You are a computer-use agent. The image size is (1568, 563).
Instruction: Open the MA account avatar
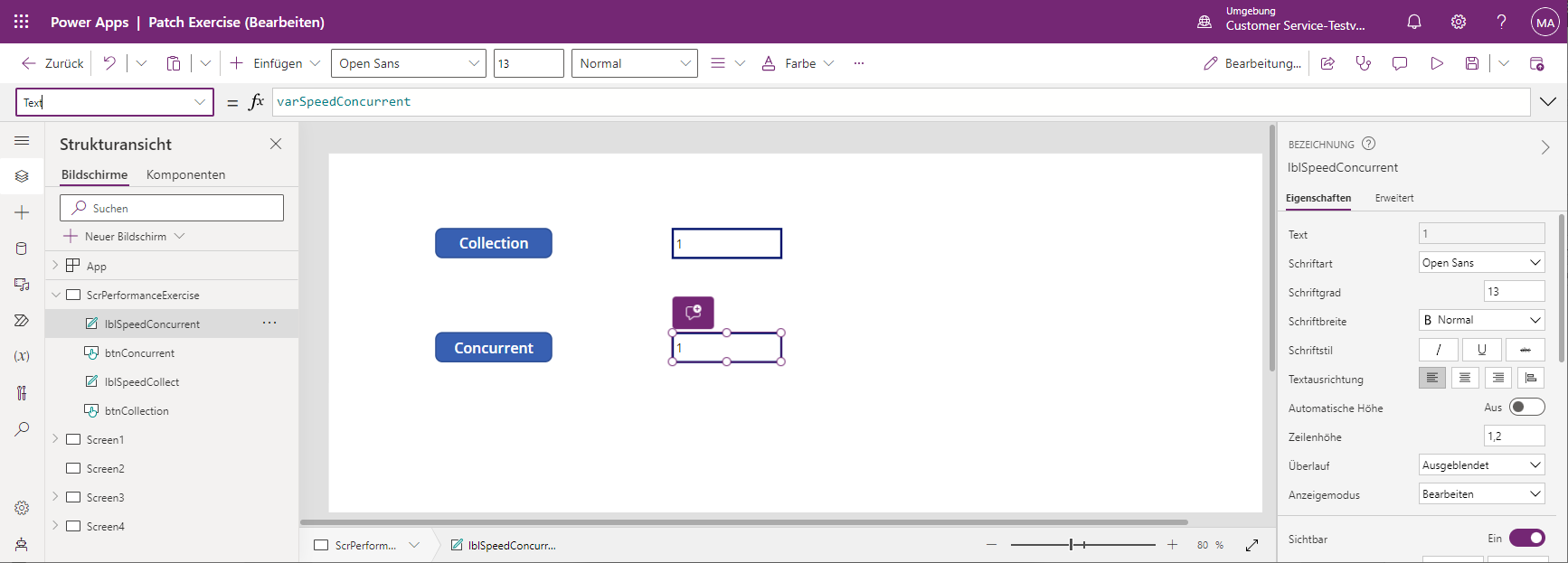(1545, 23)
